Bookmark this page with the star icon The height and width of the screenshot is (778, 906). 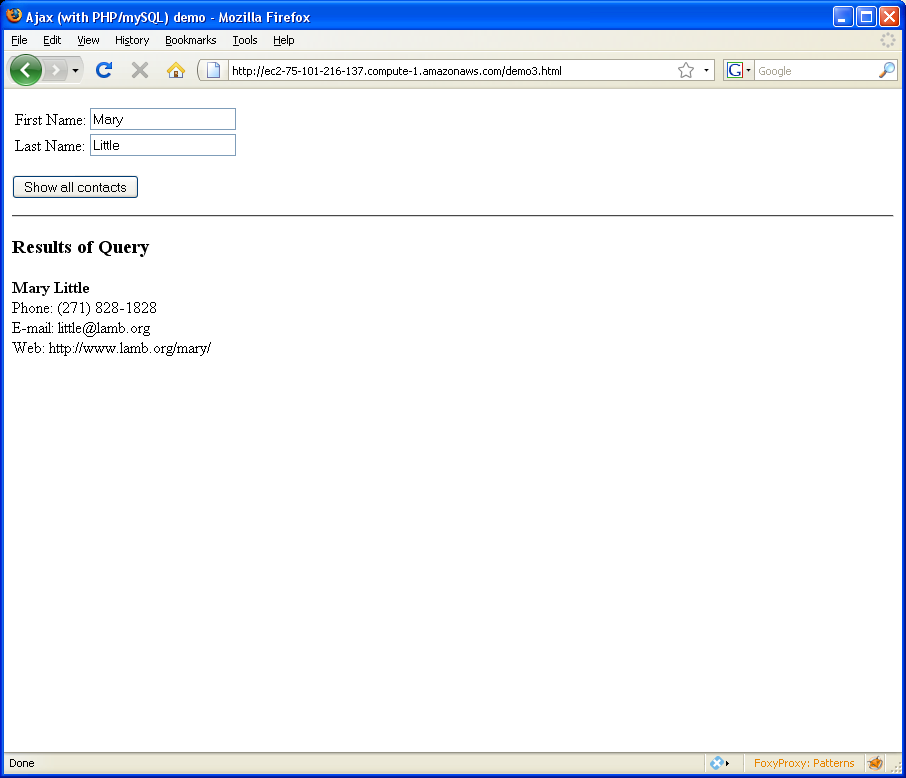pos(686,71)
